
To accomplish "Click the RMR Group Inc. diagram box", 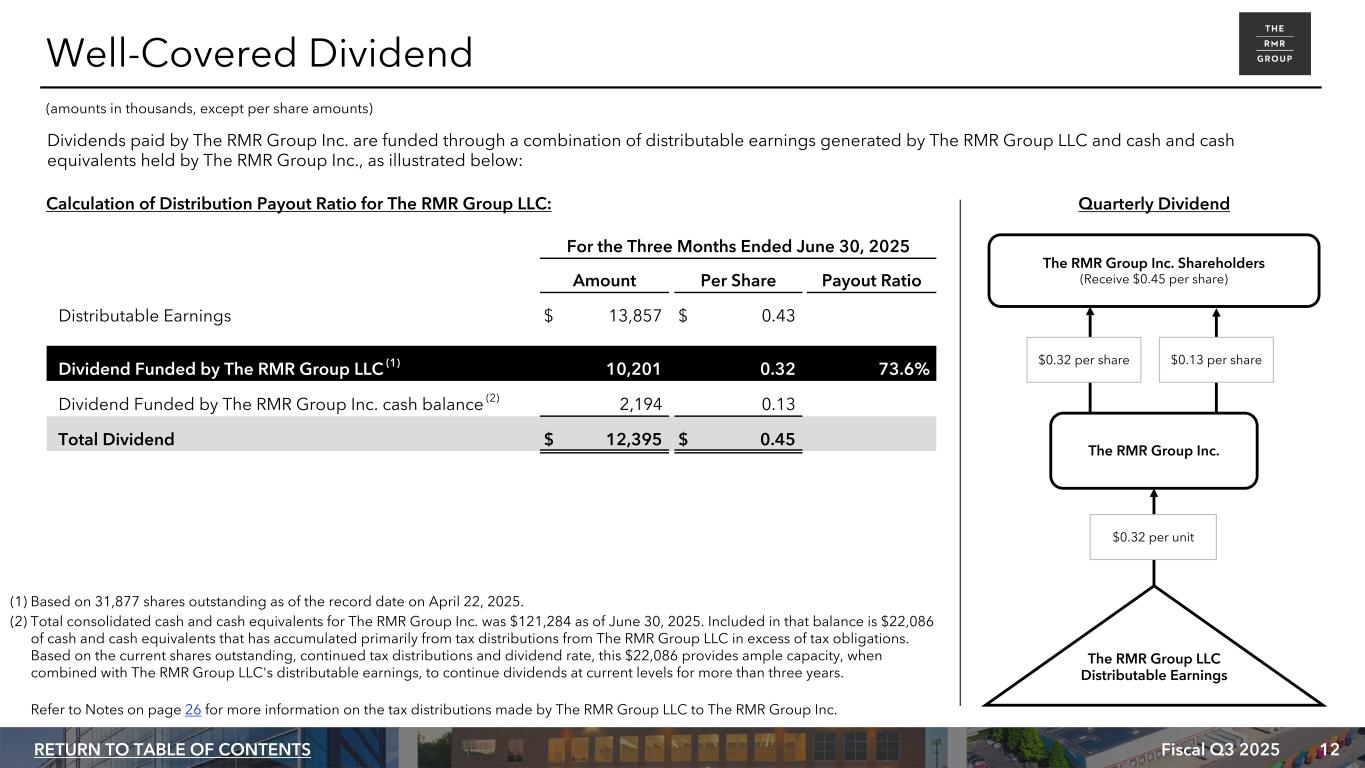I will [x=1153, y=451].
